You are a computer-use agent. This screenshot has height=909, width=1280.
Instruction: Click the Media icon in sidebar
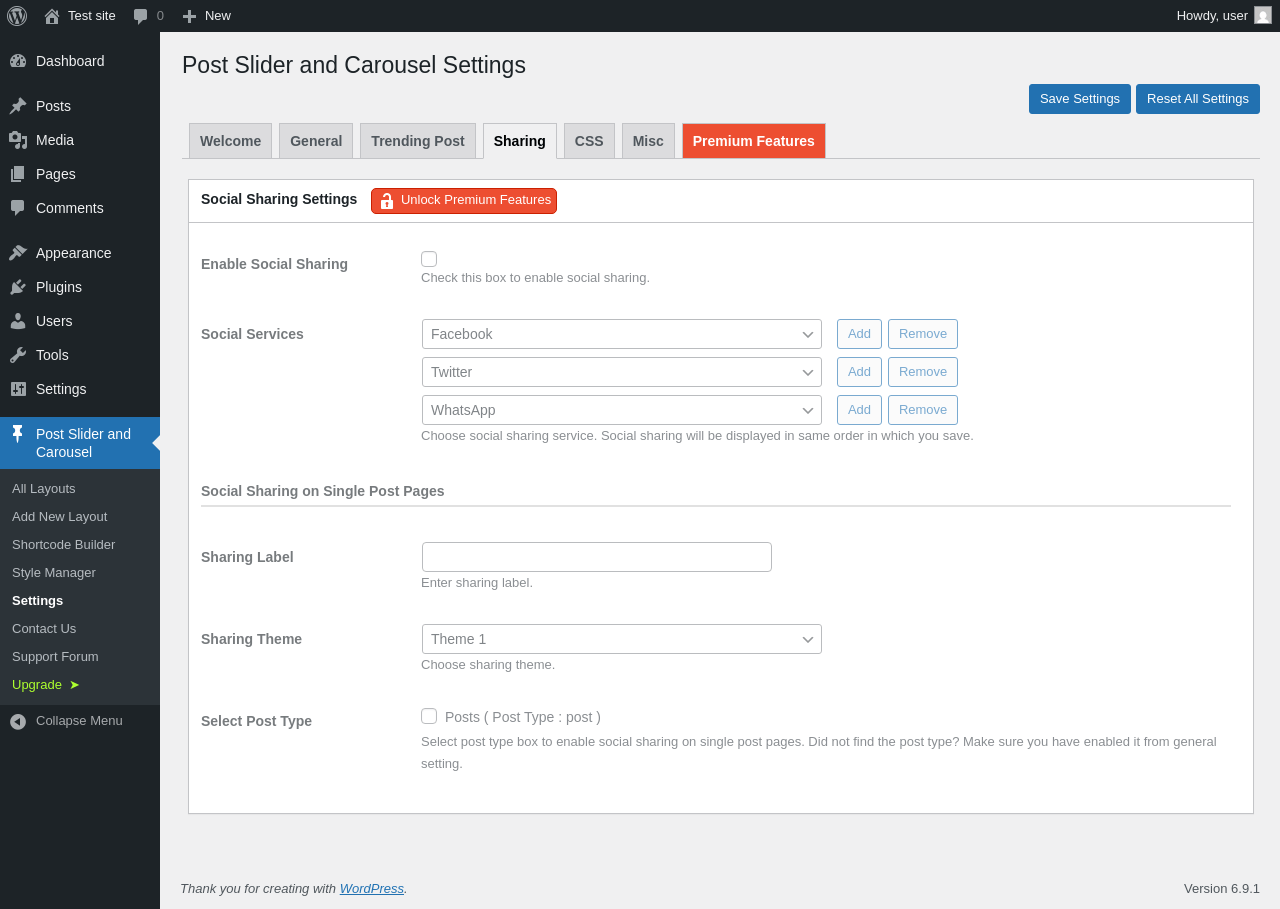pos(18,140)
